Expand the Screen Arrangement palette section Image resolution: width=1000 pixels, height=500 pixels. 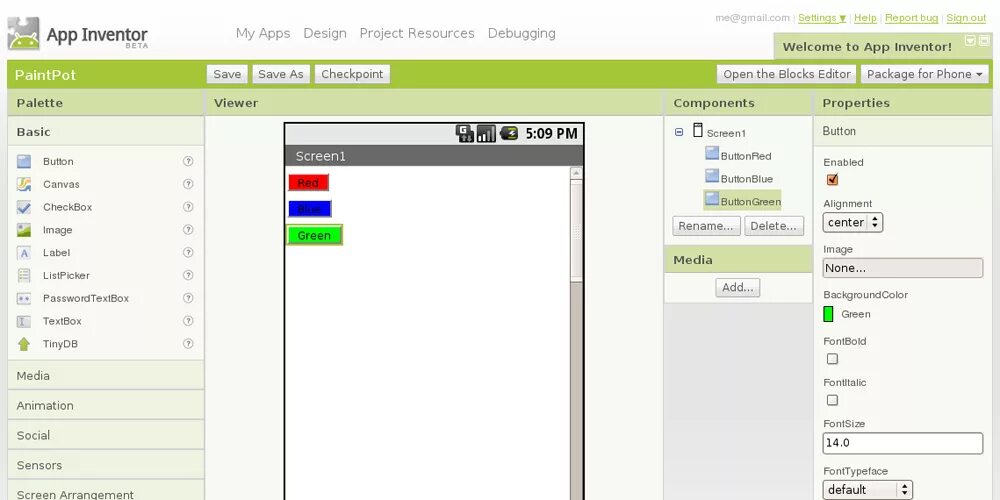[106, 492]
